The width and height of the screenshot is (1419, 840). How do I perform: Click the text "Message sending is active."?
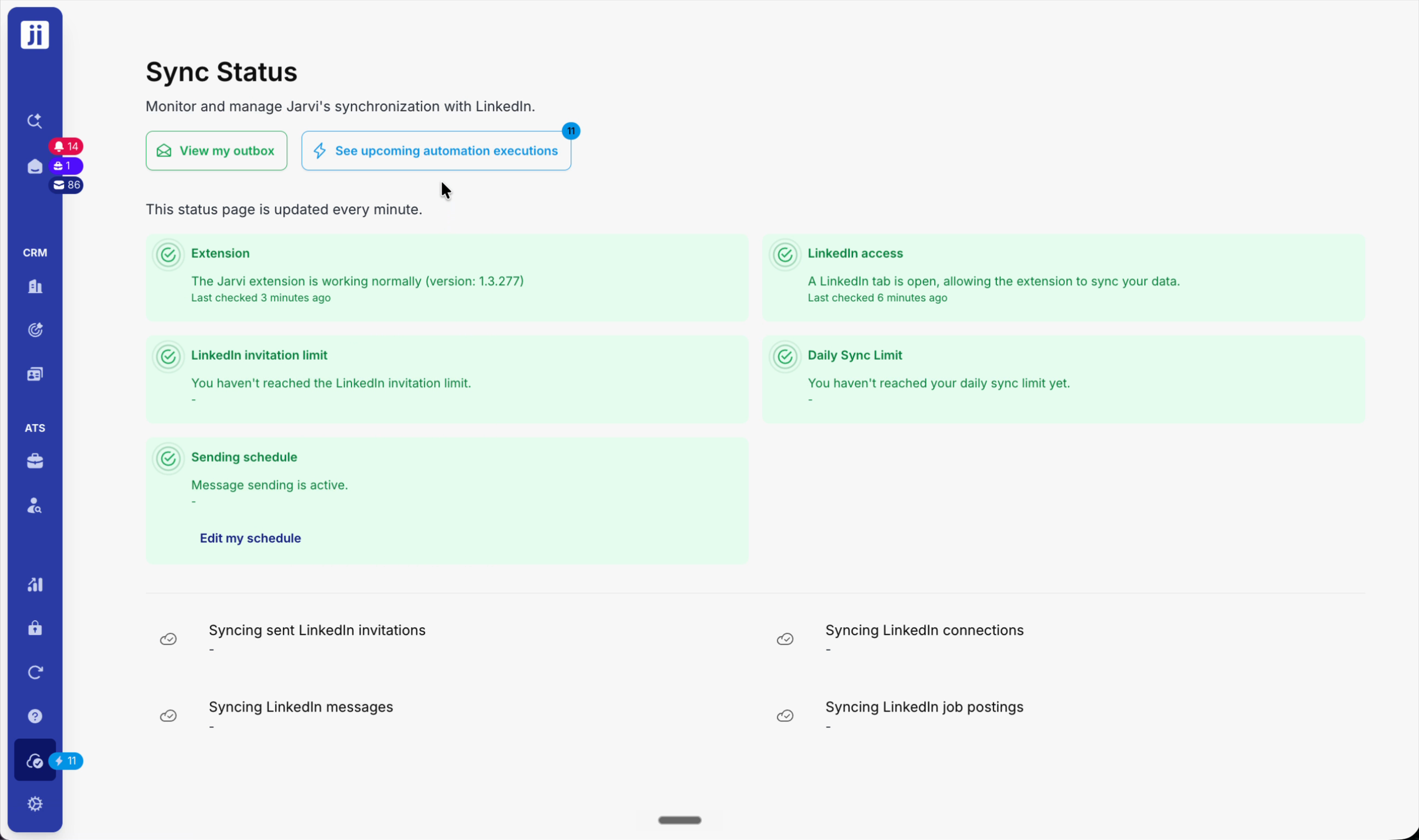click(x=269, y=485)
